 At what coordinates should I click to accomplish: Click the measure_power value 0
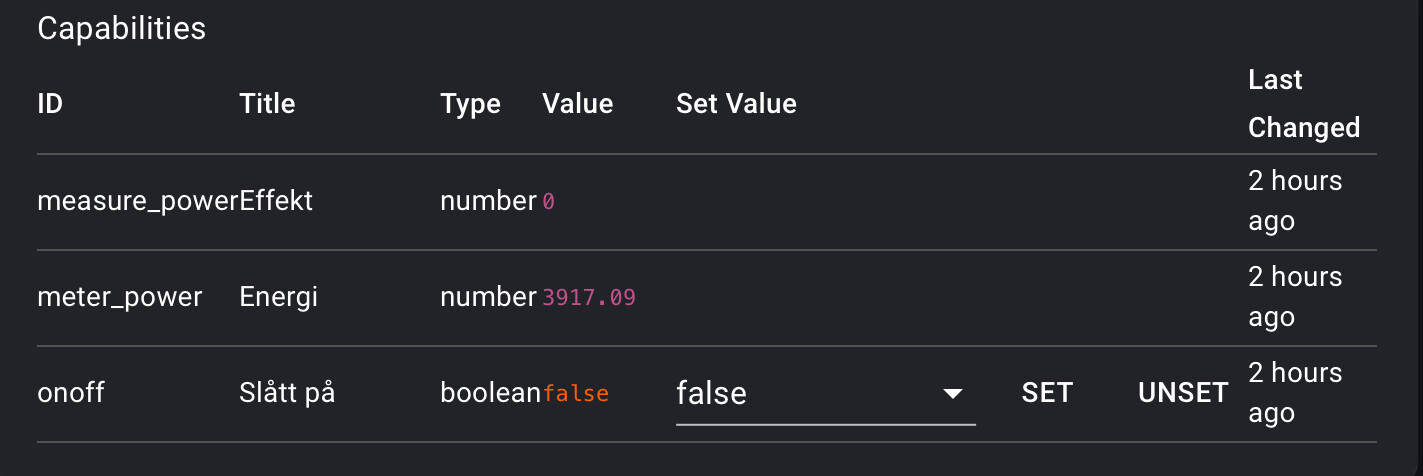(548, 202)
